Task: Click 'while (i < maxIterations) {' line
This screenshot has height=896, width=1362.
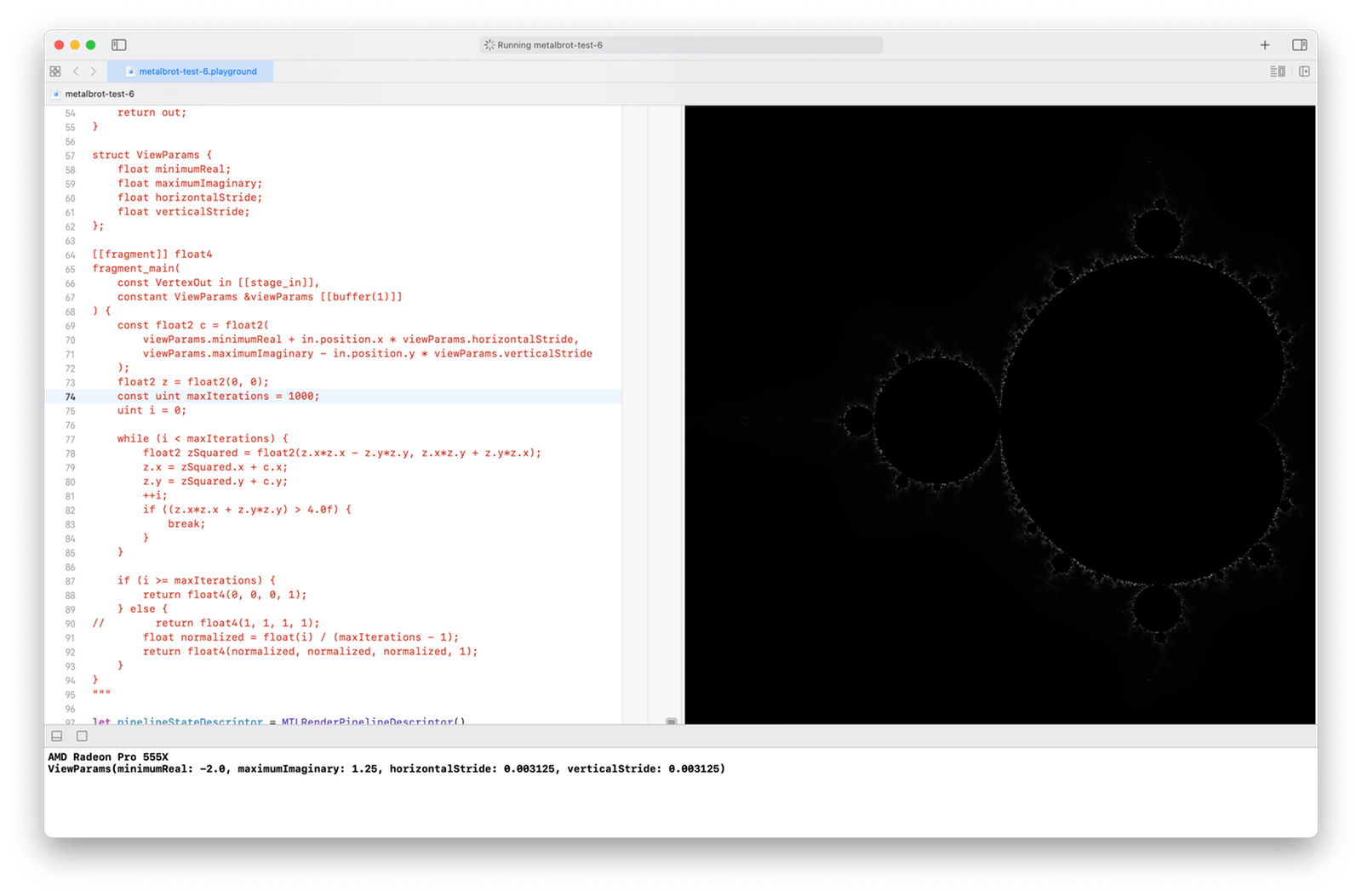Action: tap(203, 439)
